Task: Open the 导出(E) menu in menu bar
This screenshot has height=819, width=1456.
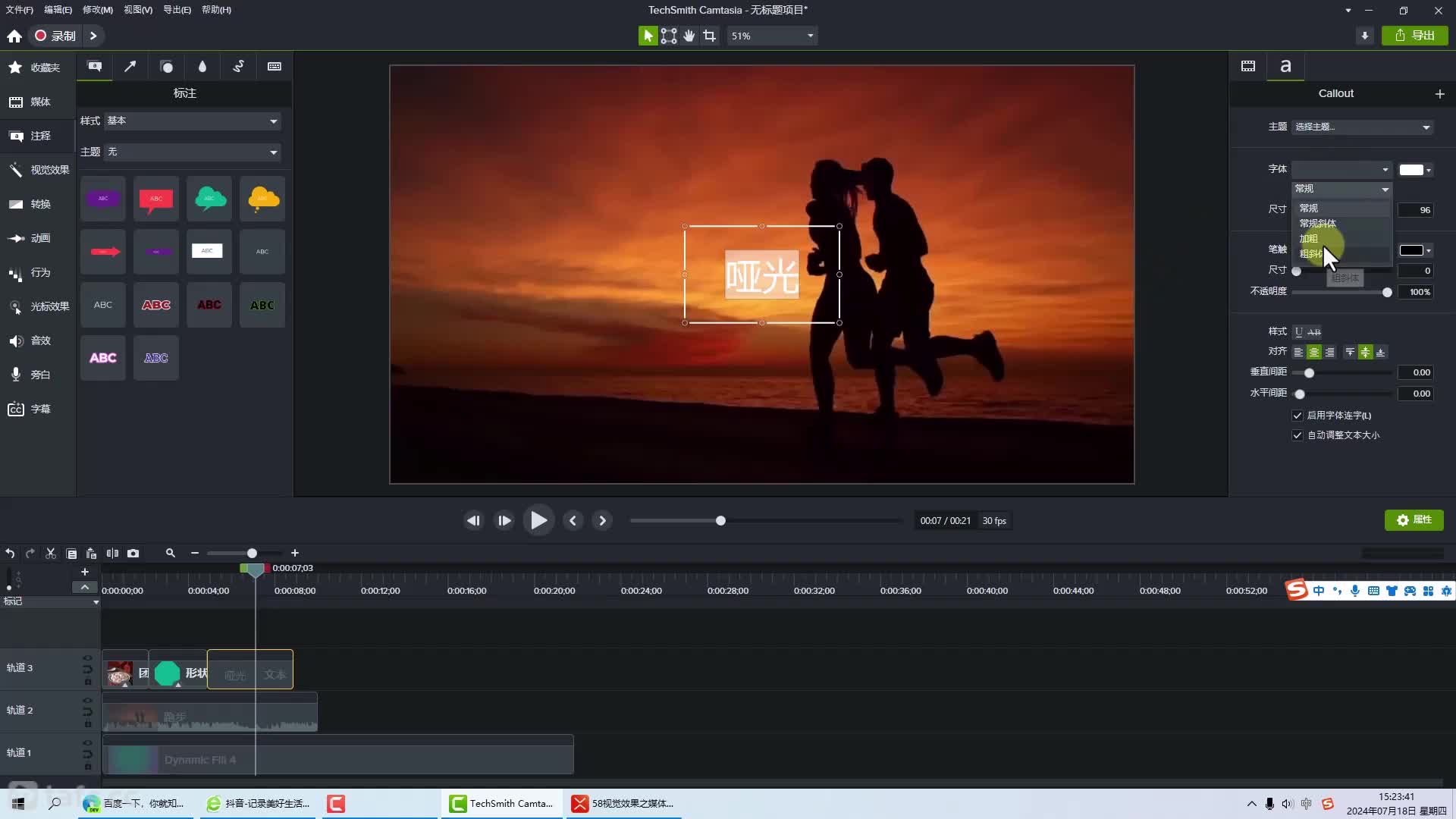Action: tap(177, 10)
